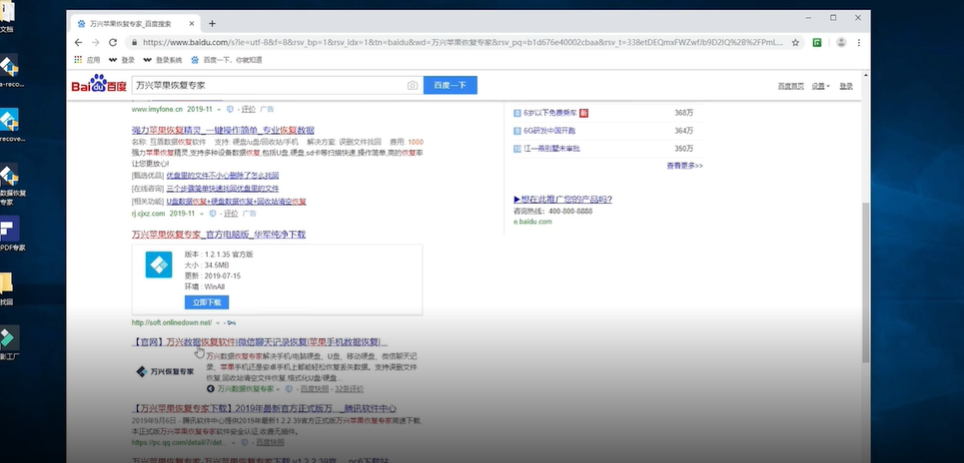Open the 登录系统 bookmark
The width and height of the screenshot is (964, 463).
pyautogui.click(x=163, y=60)
